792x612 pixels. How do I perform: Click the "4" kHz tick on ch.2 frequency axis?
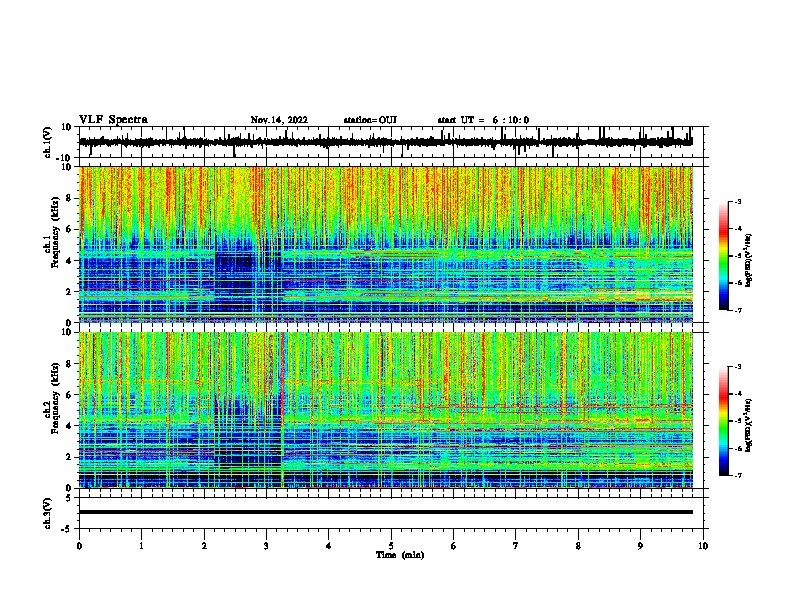[x=69, y=426]
